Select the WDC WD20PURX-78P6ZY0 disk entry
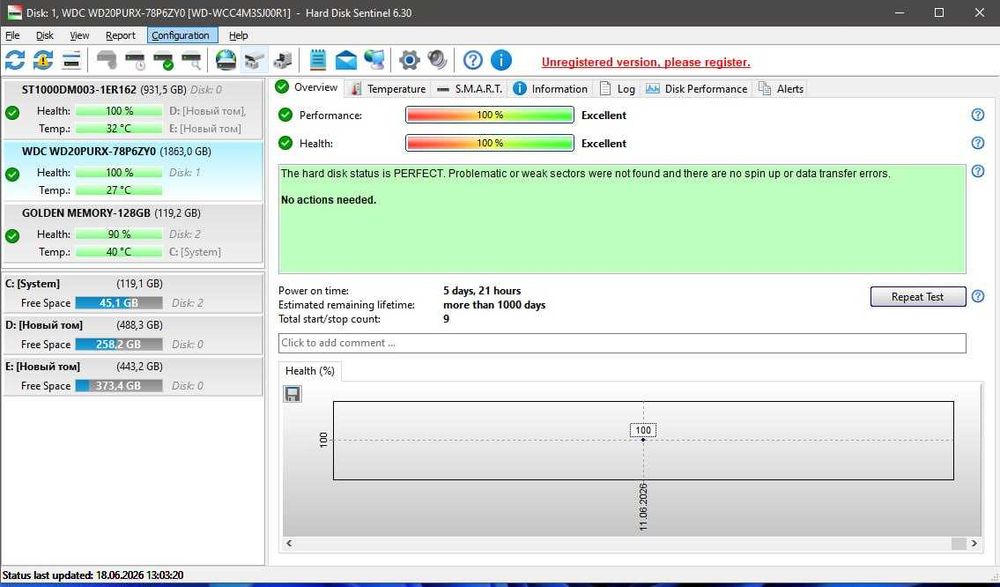Image resolution: width=1000 pixels, height=587 pixels. (x=133, y=170)
